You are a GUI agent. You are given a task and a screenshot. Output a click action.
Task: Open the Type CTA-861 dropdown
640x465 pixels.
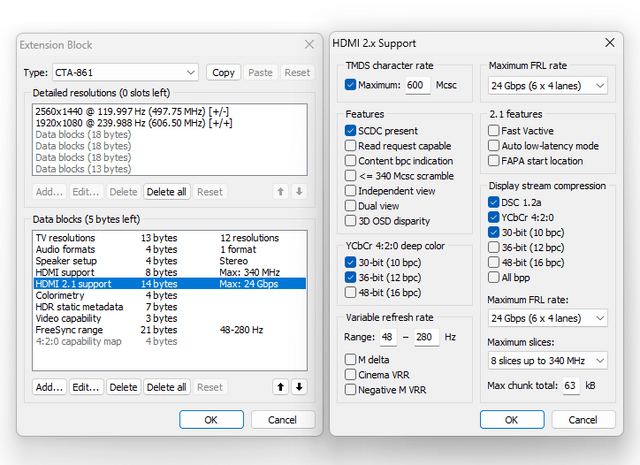coord(125,73)
